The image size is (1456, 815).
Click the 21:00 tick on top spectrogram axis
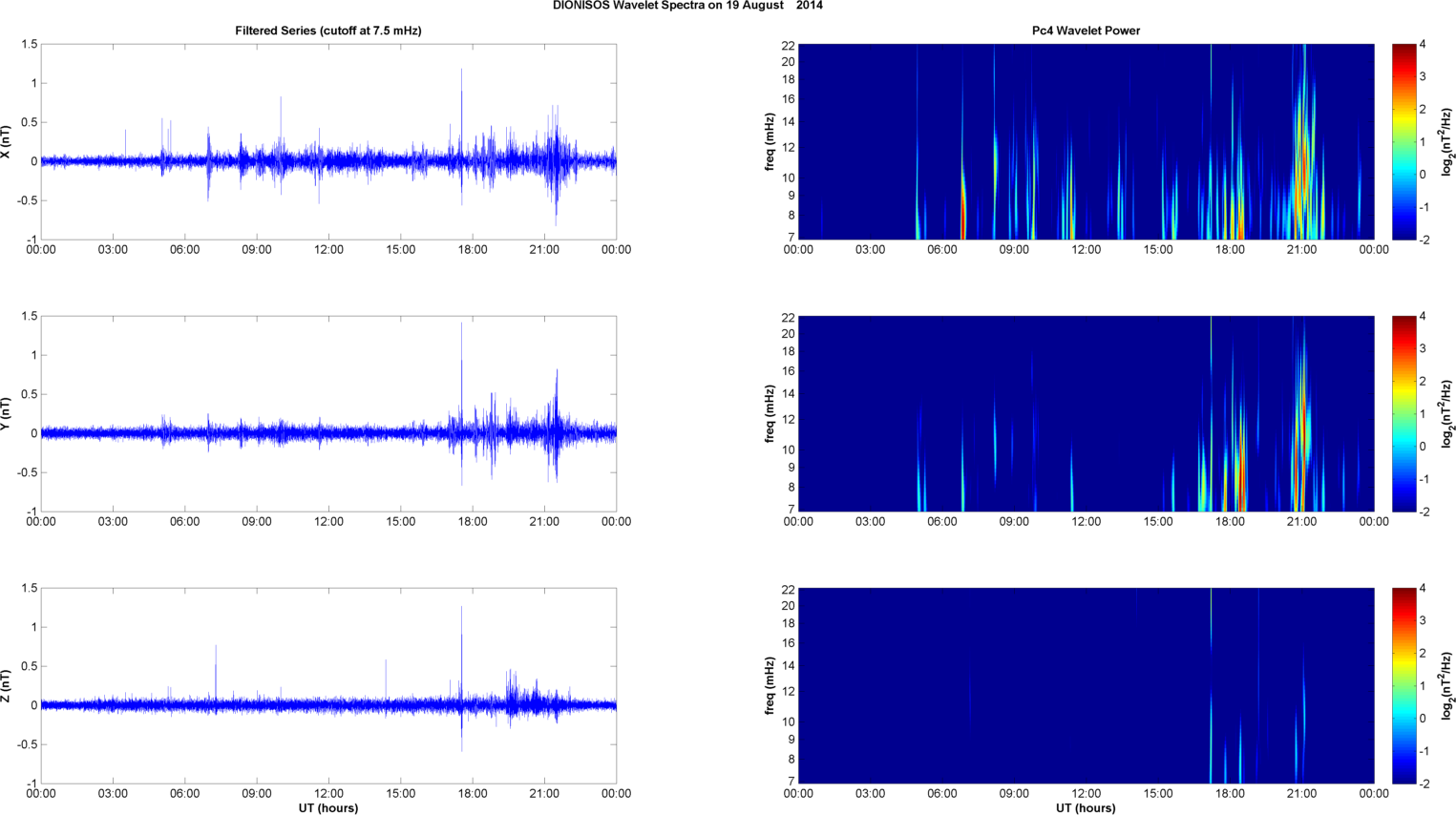(x=1302, y=250)
